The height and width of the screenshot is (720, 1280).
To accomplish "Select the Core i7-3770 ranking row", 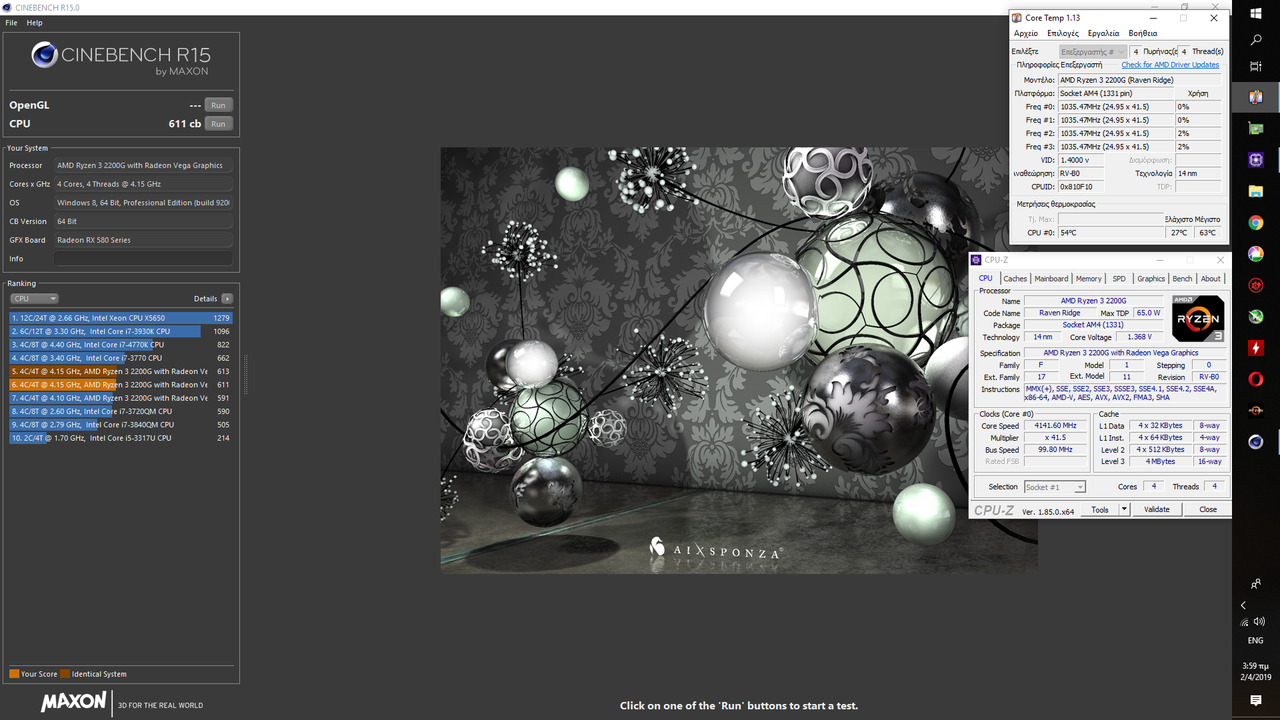I will tap(121, 358).
